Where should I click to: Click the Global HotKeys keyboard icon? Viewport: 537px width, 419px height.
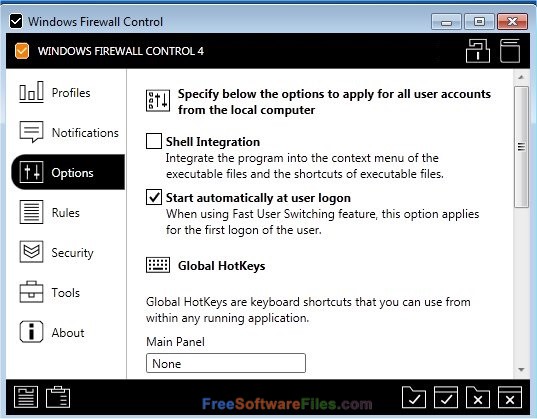coord(158,265)
